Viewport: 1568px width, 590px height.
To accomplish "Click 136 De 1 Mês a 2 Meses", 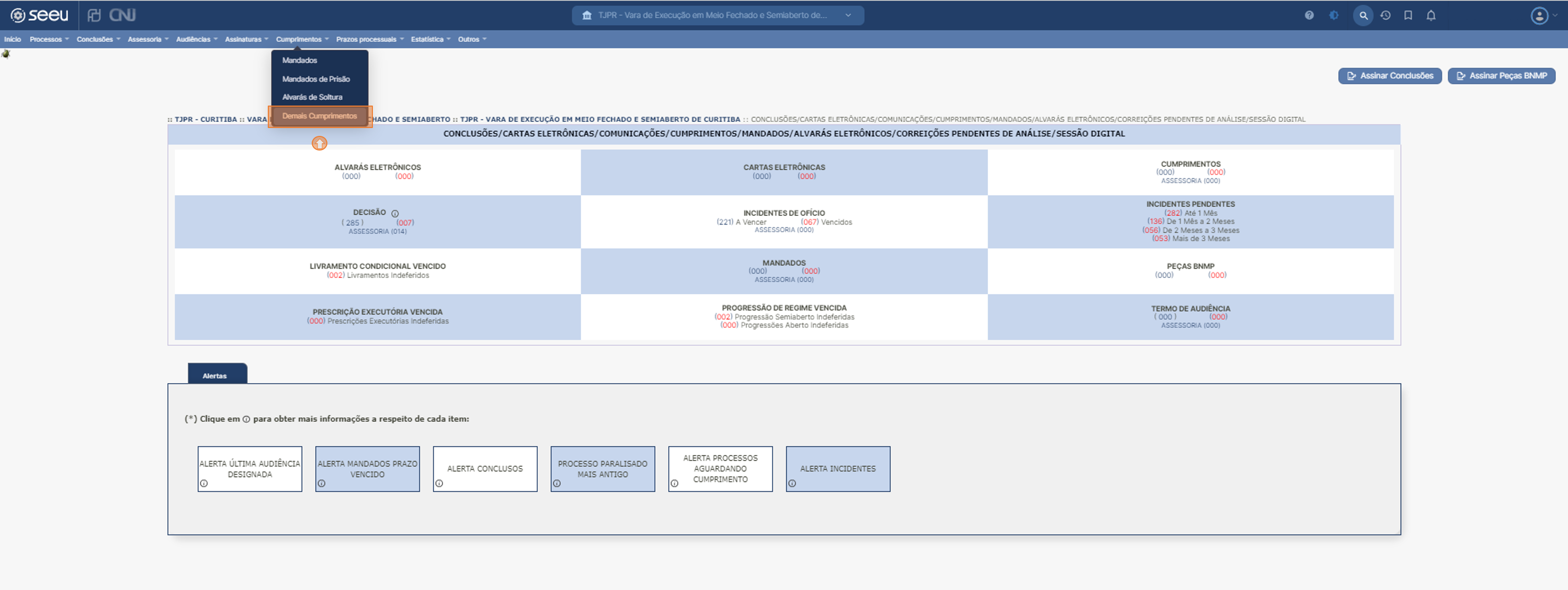I will pos(1190,222).
